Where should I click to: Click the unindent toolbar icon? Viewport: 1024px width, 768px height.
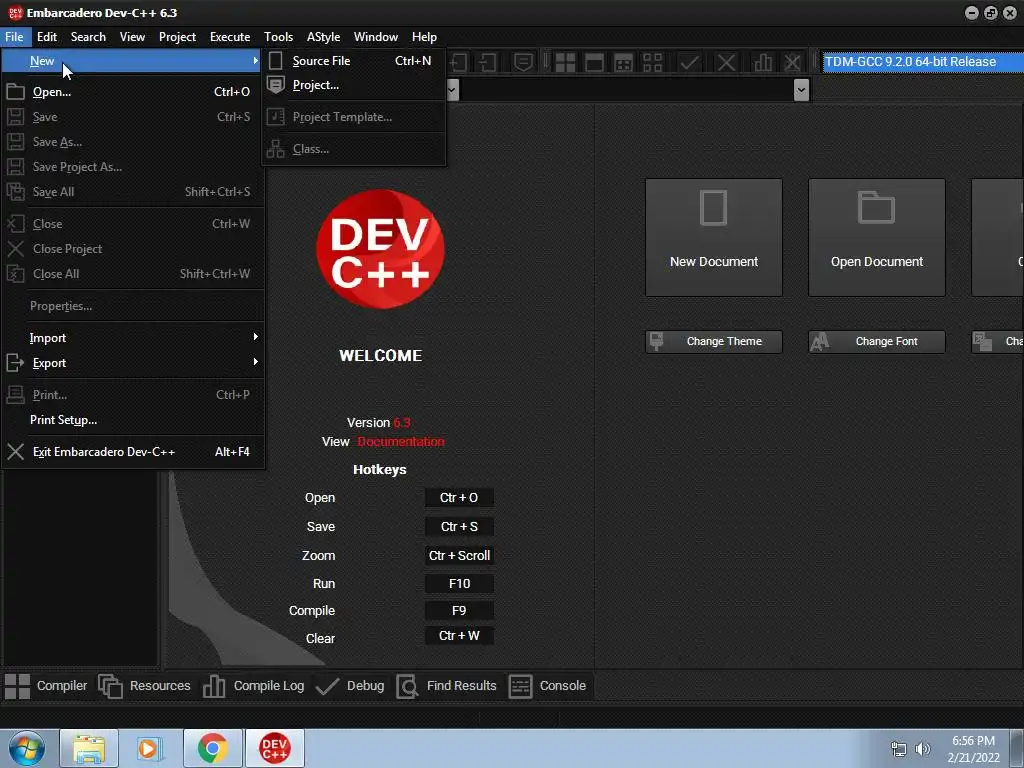(x=487, y=63)
